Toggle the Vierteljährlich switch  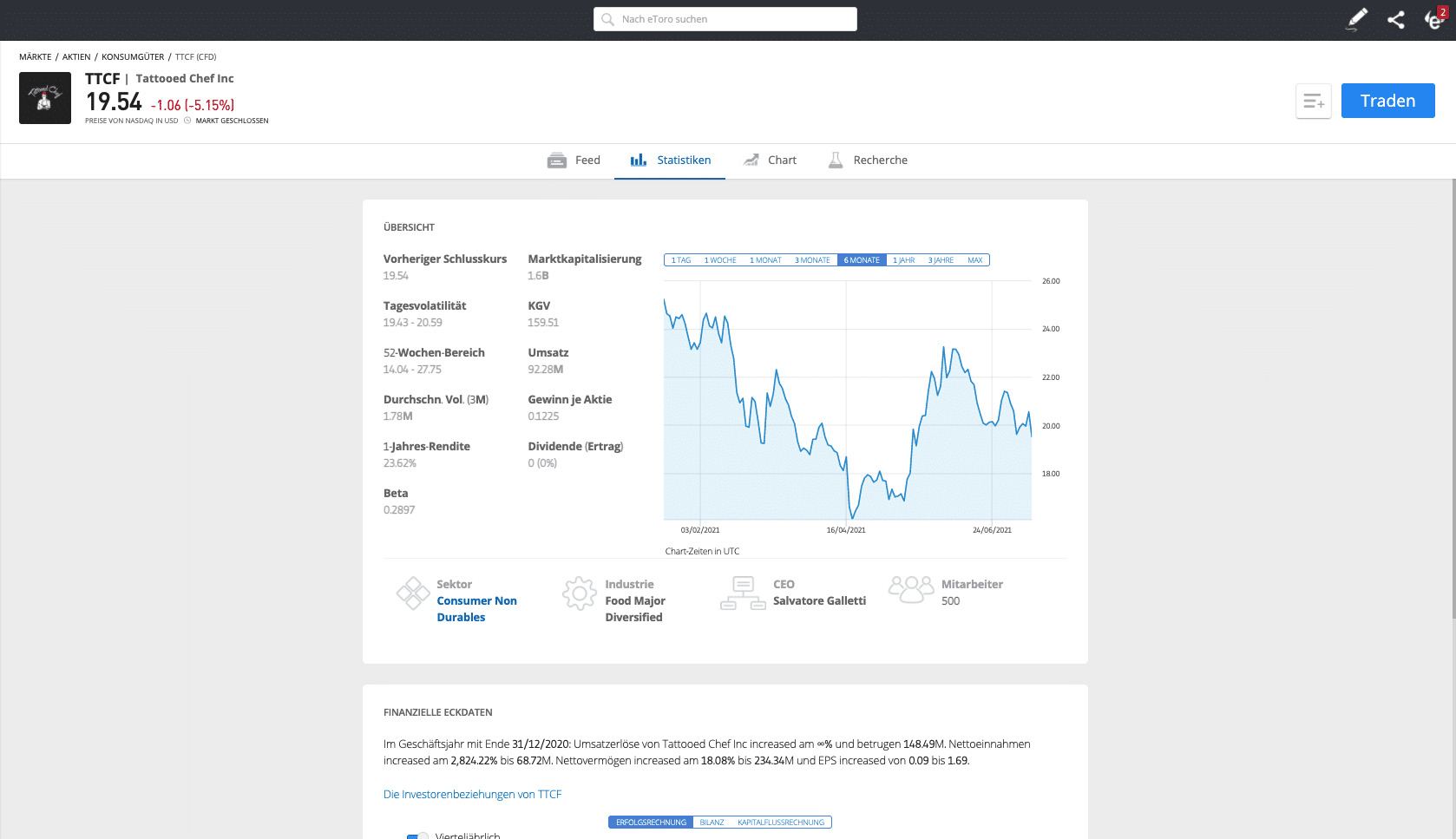(417, 836)
